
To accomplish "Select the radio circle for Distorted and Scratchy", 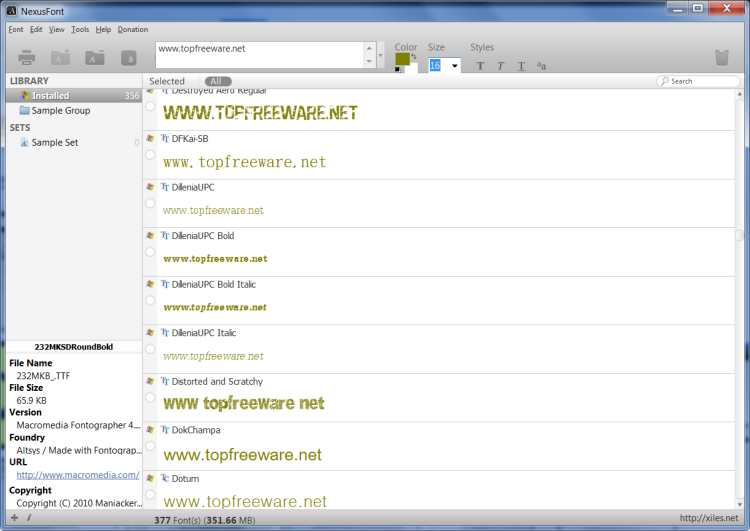I will click(150, 398).
